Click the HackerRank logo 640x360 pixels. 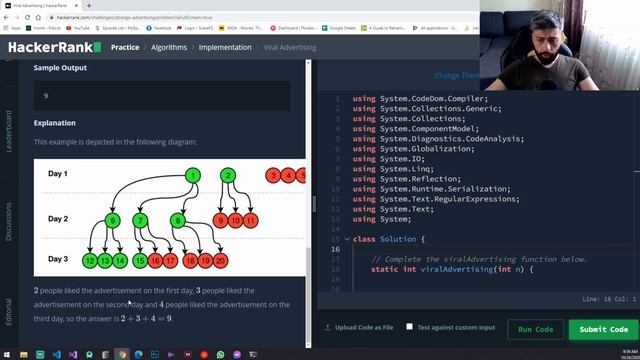pyautogui.click(x=54, y=47)
